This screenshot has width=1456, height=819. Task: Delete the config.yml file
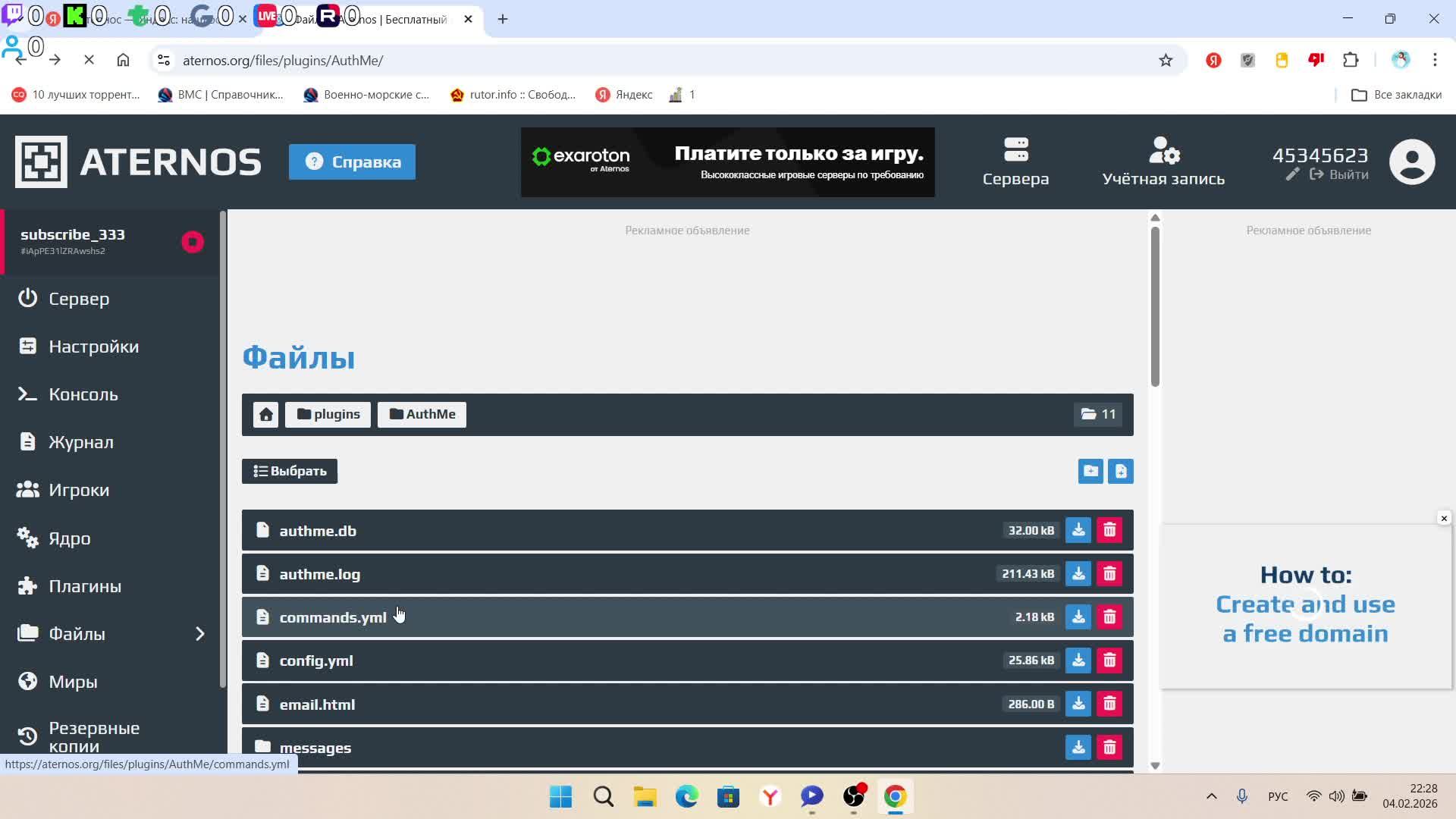click(x=1109, y=661)
